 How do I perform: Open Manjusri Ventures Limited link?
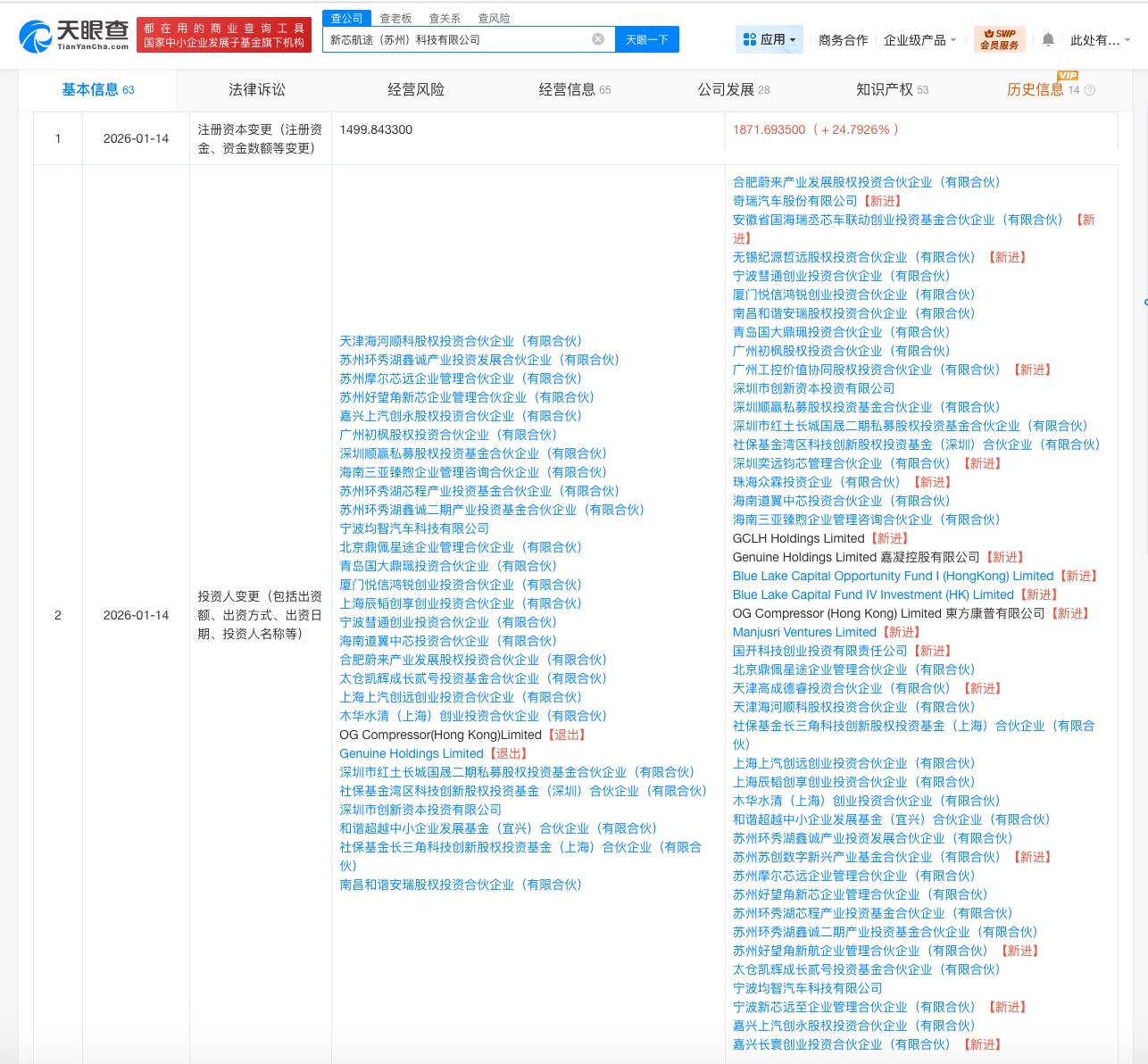click(x=804, y=632)
